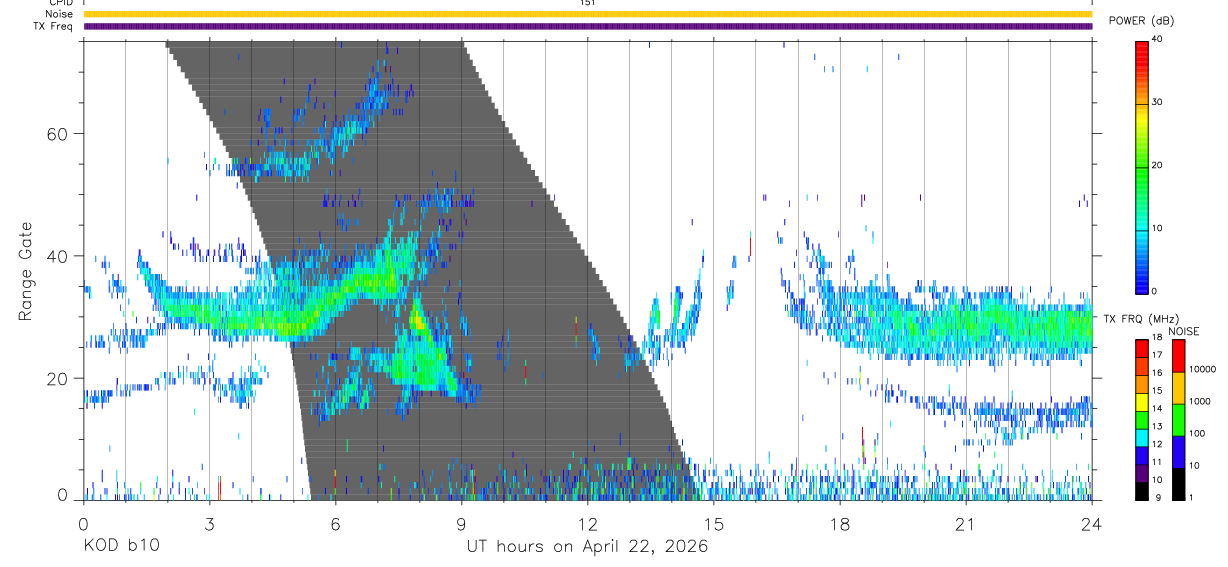Pick the black 1–10 NOISE colorbar segment
This screenshot has width=1228, height=567.
pos(1179,484)
